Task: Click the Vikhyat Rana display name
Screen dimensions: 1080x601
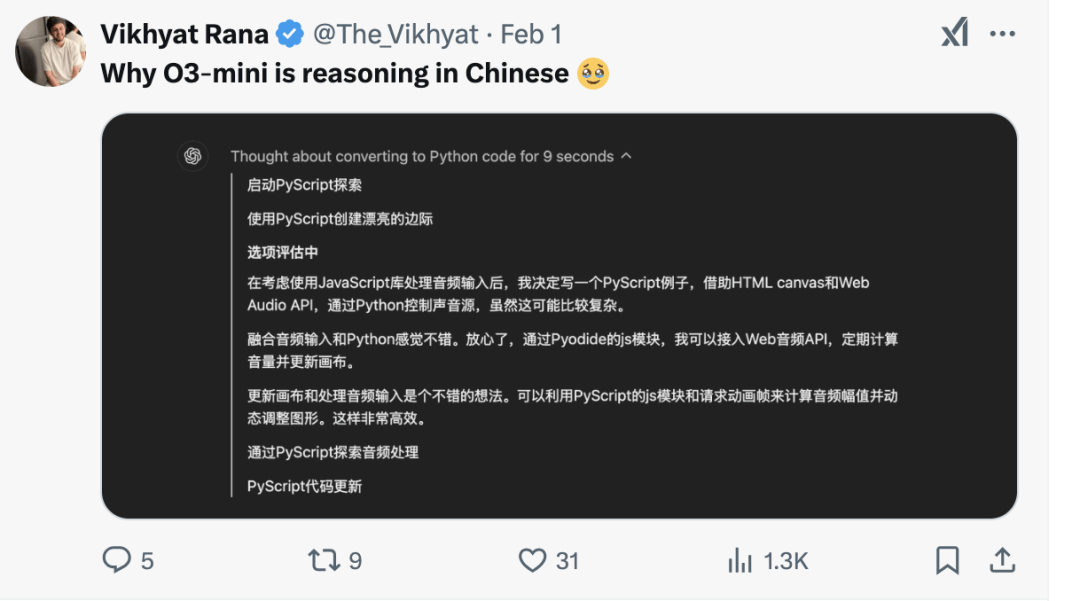Action: pyautogui.click(x=184, y=34)
